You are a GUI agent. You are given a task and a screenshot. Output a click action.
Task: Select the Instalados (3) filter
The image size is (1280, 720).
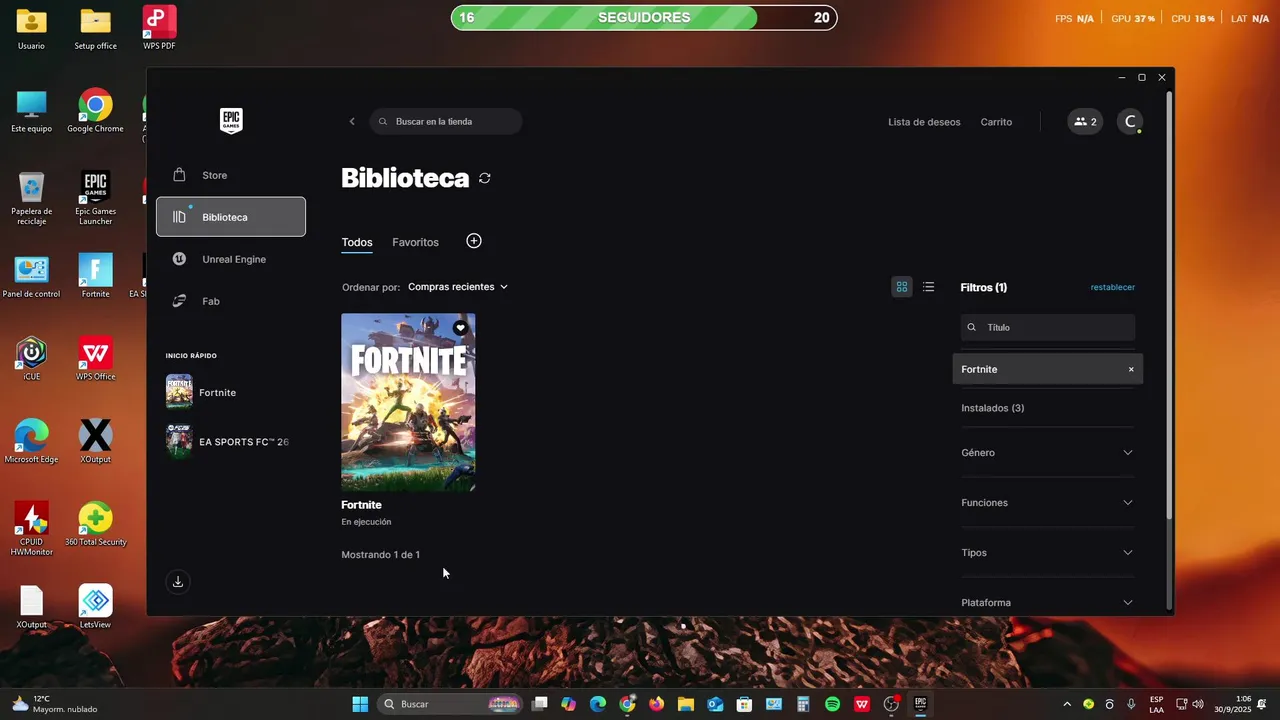(x=993, y=408)
